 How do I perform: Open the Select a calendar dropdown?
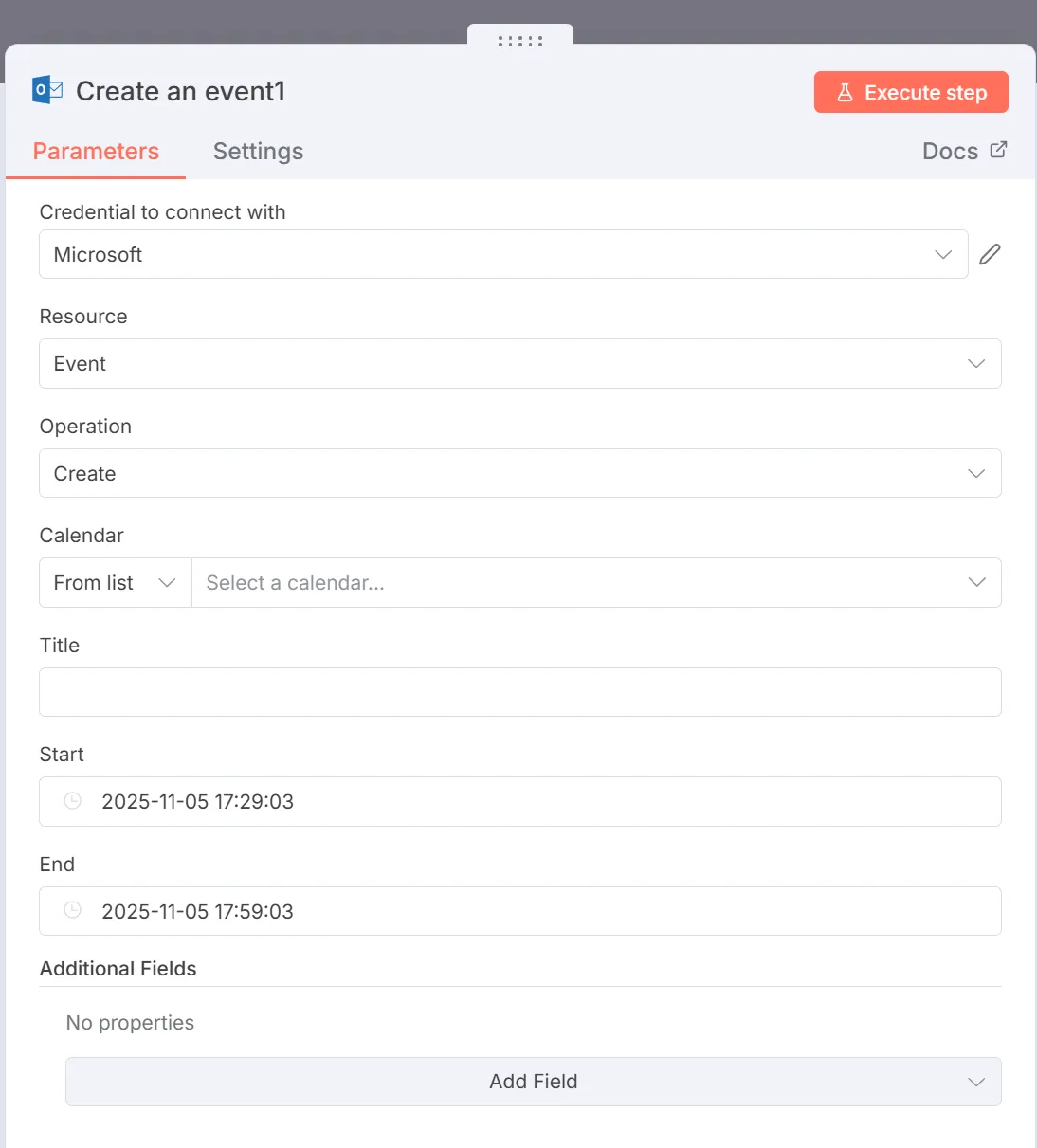595,583
